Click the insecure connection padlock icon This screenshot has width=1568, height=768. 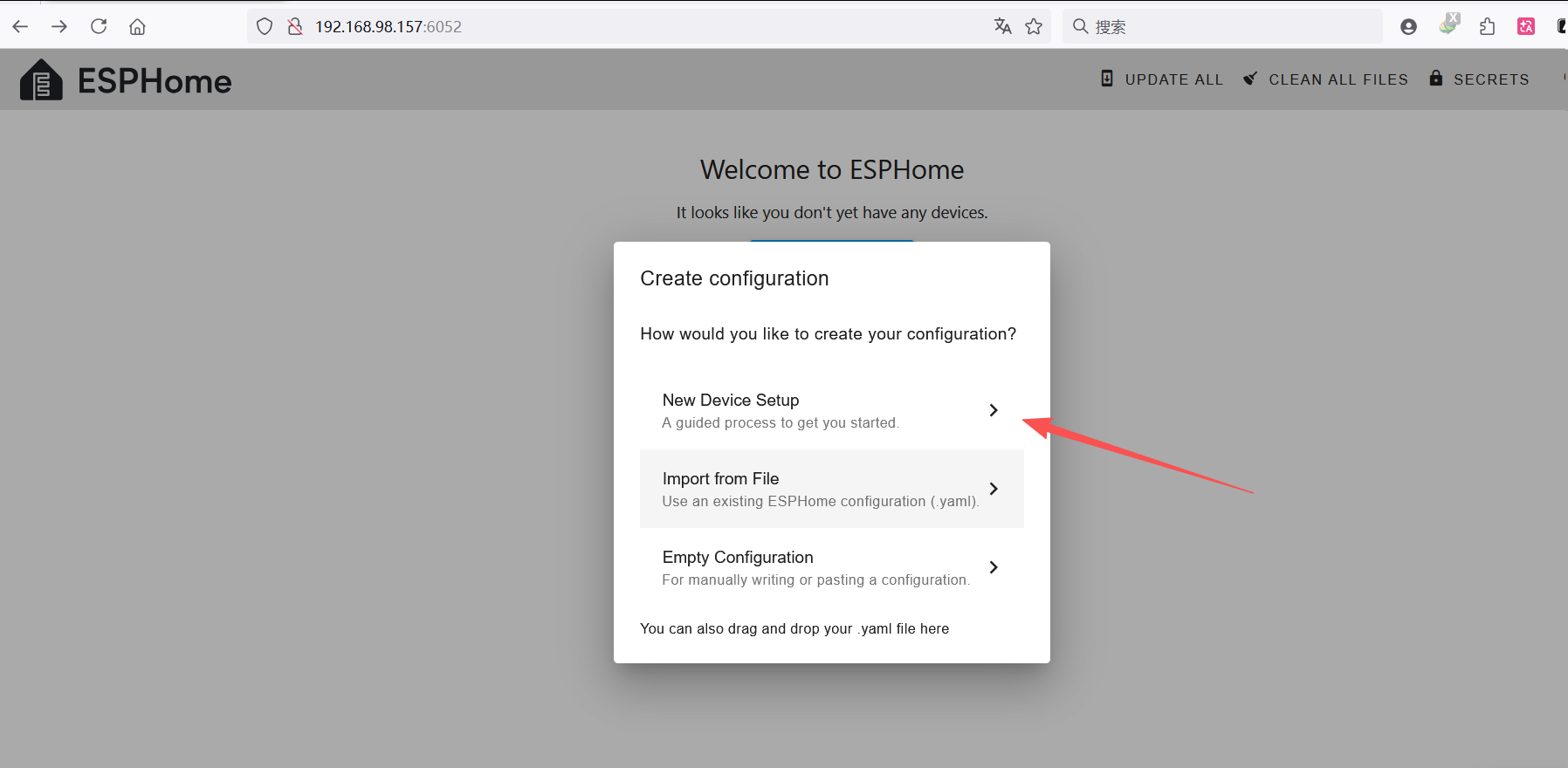pyautogui.click(x=295, y=27)
